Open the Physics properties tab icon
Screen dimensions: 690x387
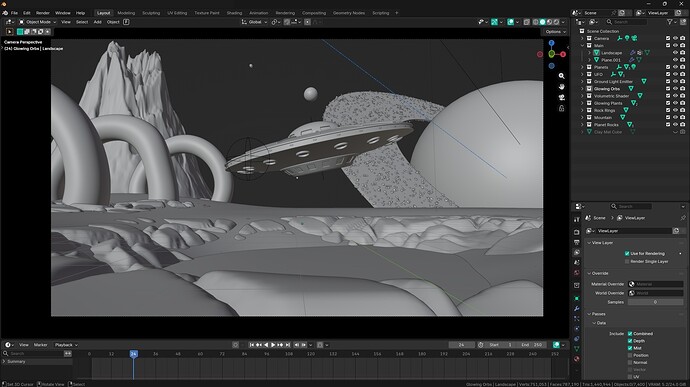pyautogui.click(x=577, y=328)
